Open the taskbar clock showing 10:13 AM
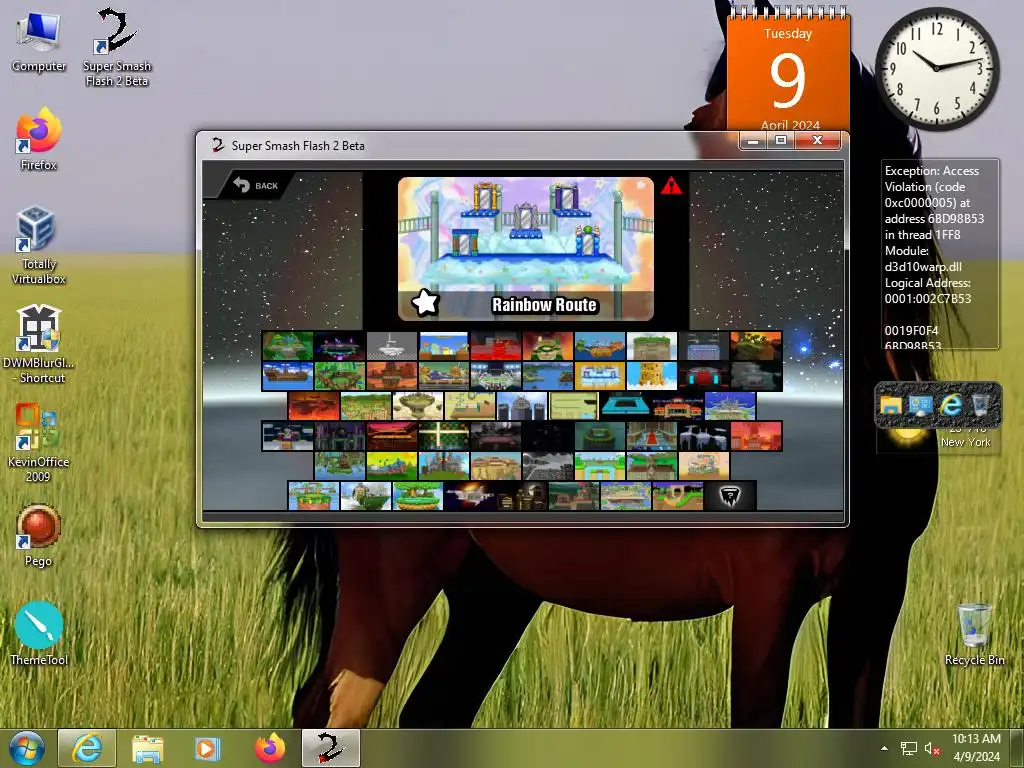Screen dimensions: 1024x768 tap(976, 748)
